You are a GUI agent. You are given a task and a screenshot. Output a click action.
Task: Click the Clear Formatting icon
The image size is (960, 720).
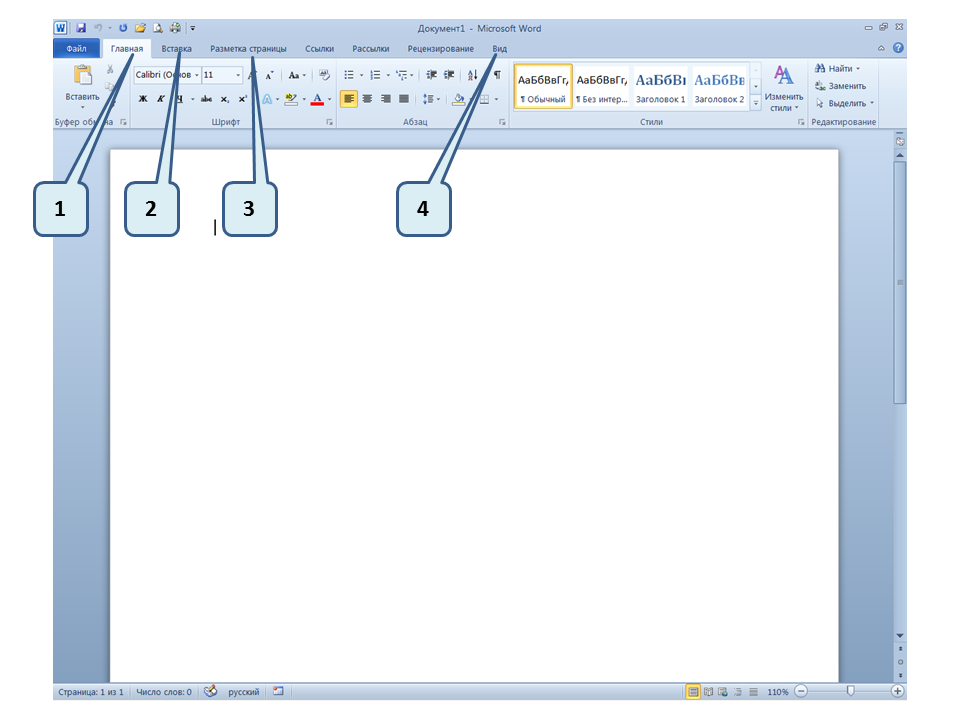click(x=324, y=75)
